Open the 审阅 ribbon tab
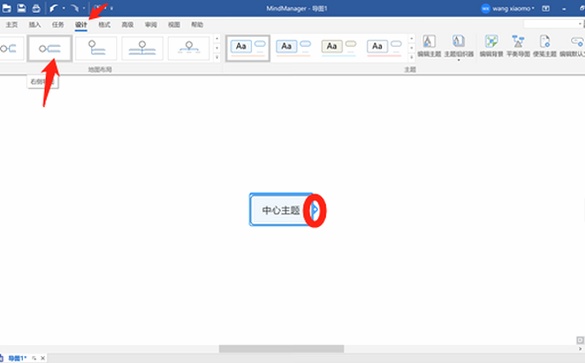 pos(151,25)
